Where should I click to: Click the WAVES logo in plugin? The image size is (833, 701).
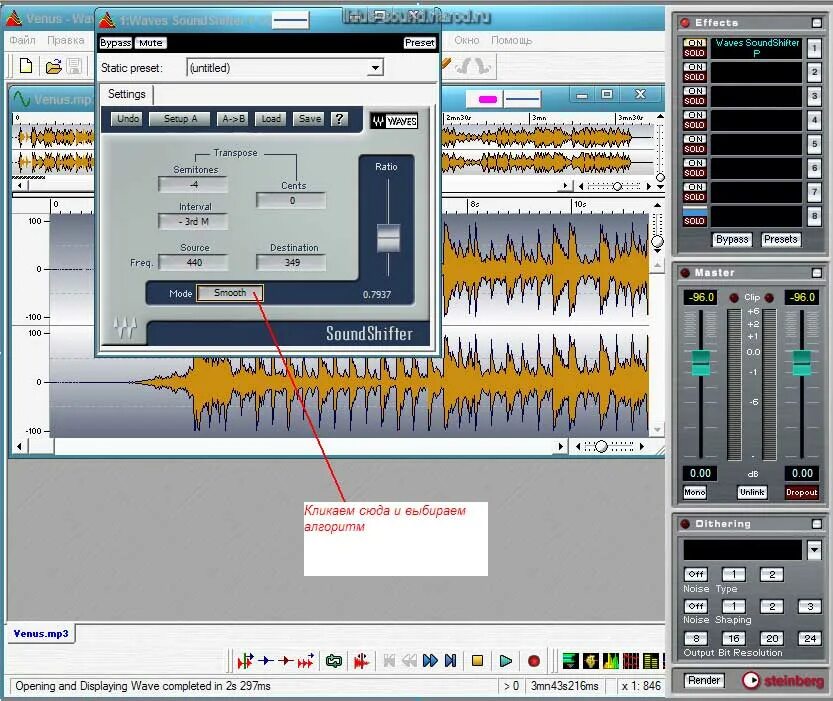(x=394, y=121)
